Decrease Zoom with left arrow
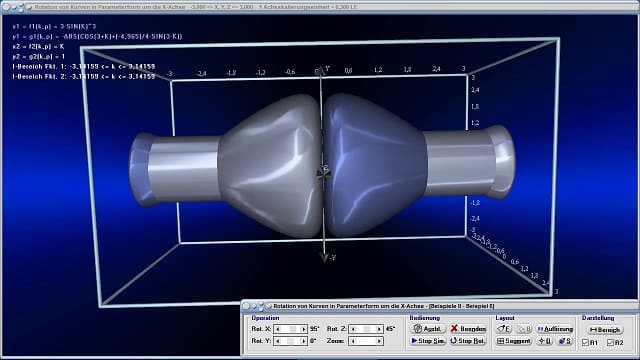640x360 pixels. pyautogui.click(x=353, y=341)
